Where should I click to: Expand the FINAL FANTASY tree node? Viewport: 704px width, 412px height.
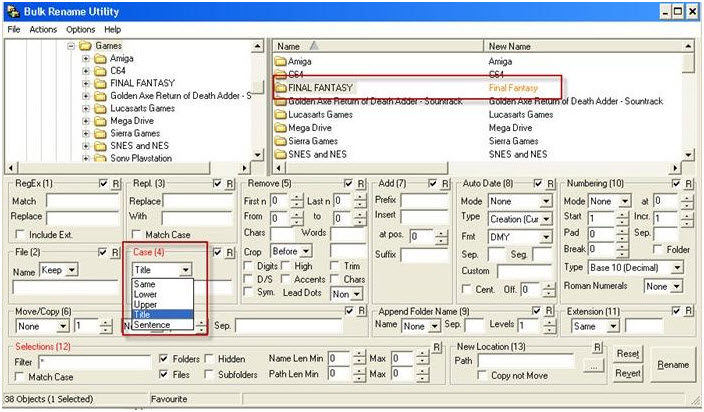tap(86, 83)
